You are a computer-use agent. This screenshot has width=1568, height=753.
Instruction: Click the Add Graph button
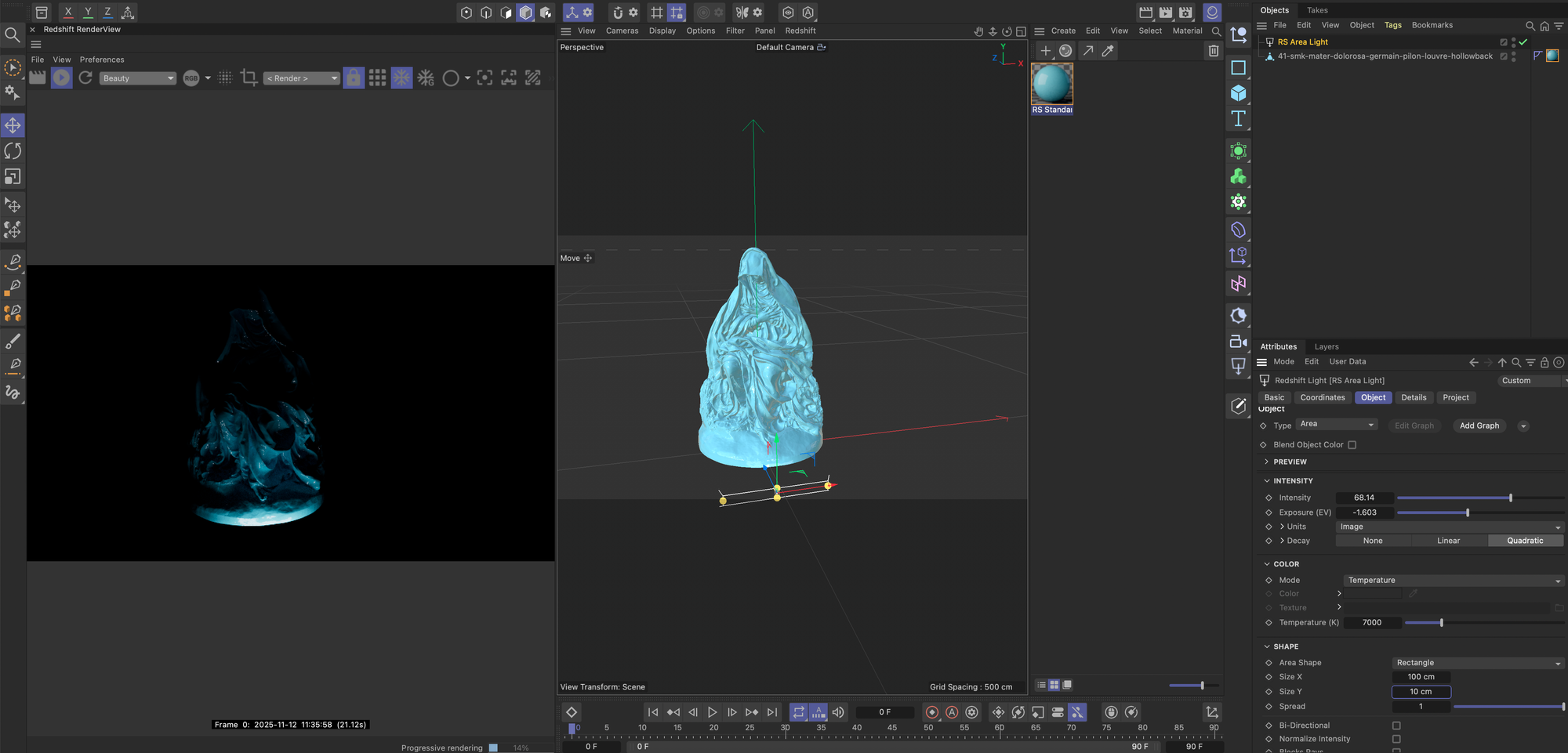1479,426
